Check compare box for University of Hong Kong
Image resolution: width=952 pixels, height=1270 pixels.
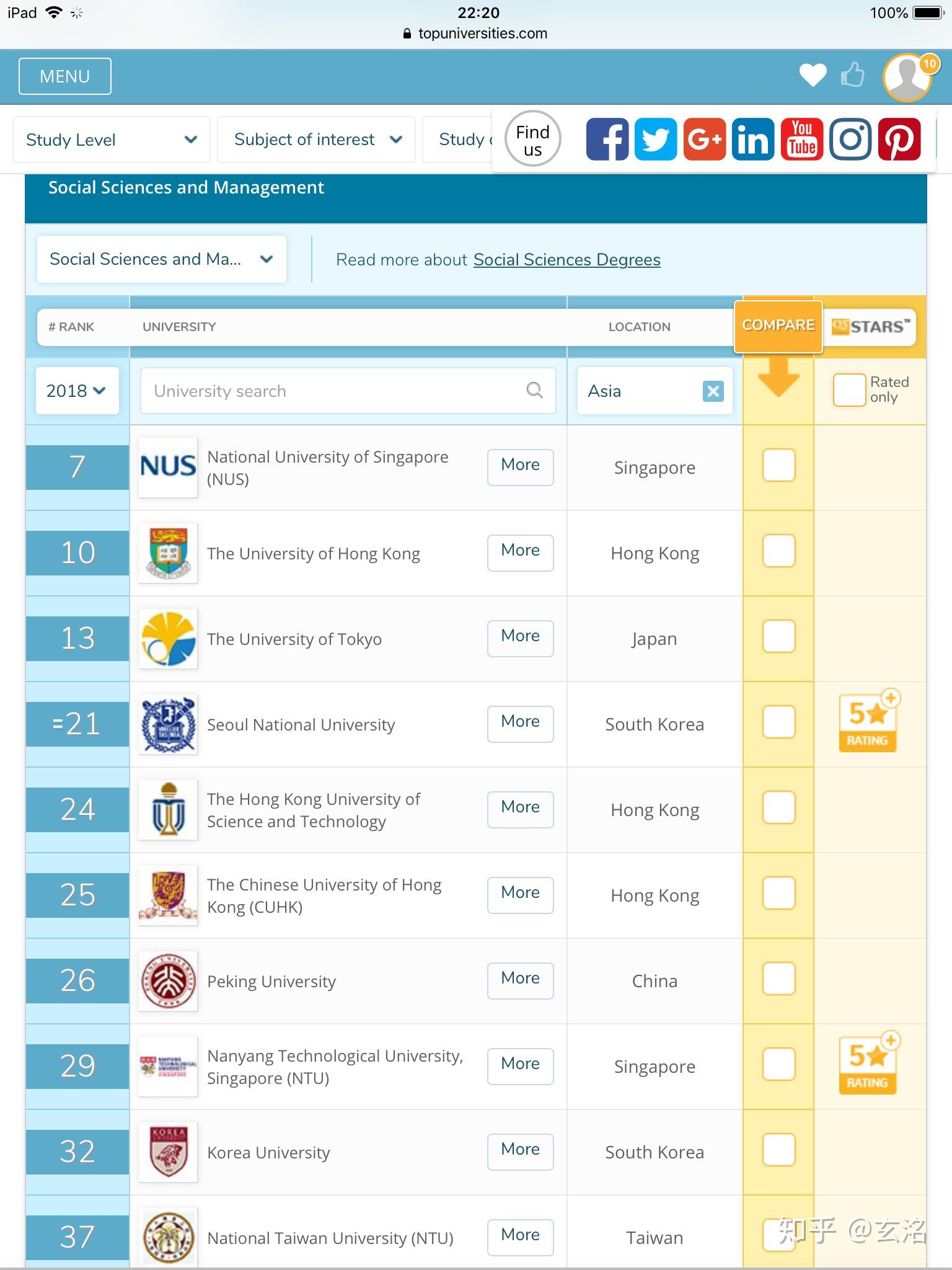[778, 551]
